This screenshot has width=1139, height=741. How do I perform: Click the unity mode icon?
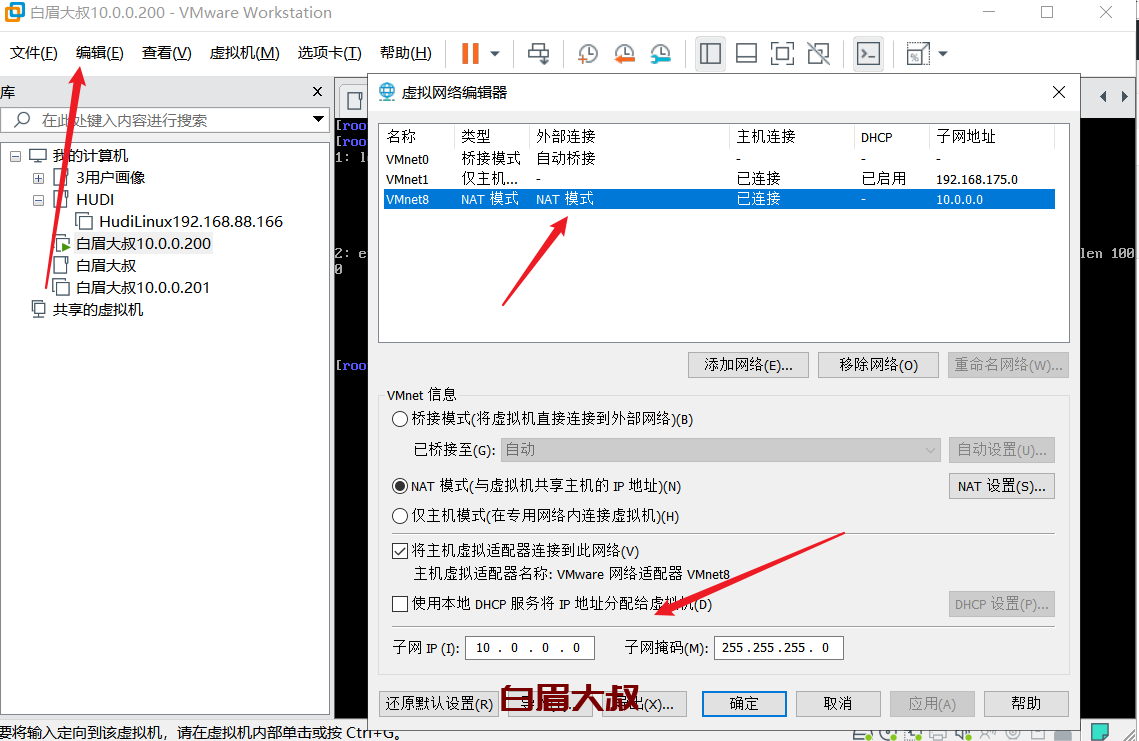click(x=819, y=54)
